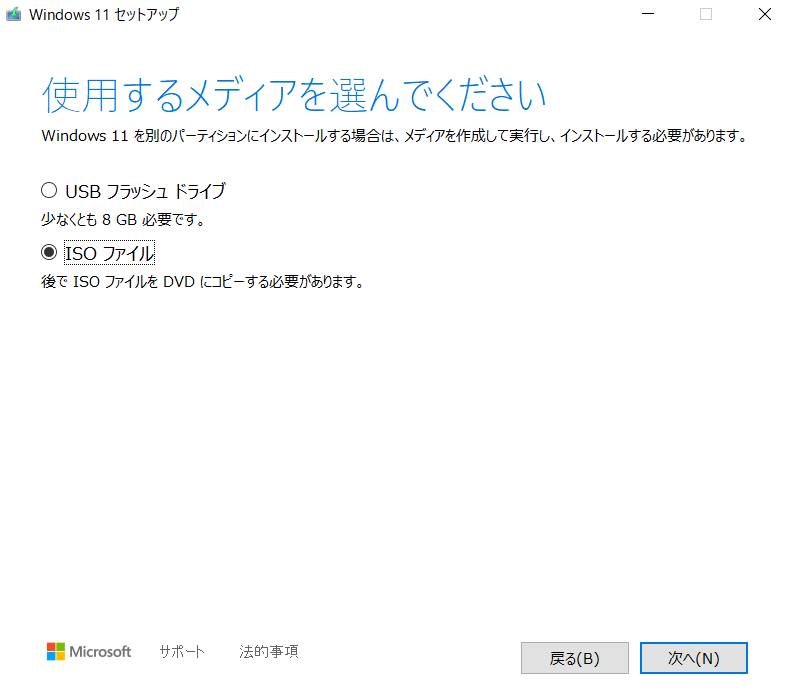The width and height of the screenshot is (795, 697).
Task: Click the text about copying ISO to DVD
Action: click(x=203, y=281)
